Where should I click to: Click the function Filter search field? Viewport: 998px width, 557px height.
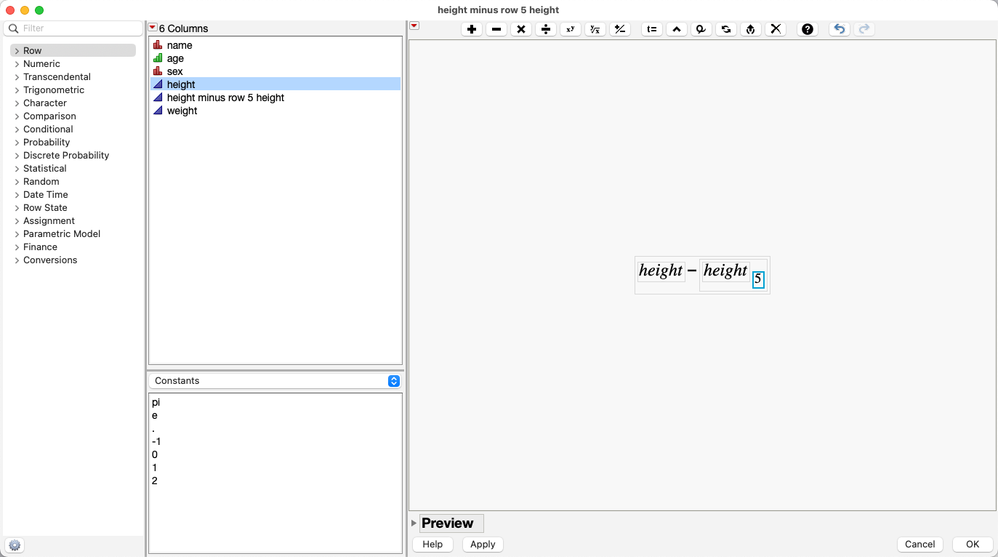[x=73, y=28]
